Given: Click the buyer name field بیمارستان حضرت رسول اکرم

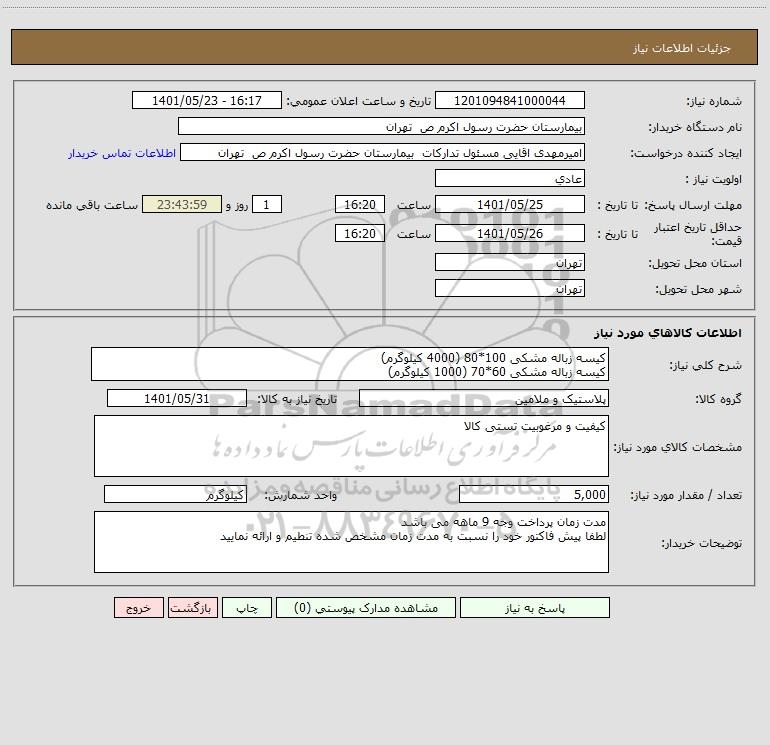Looking at the screenshot, I should click(381, 127).
